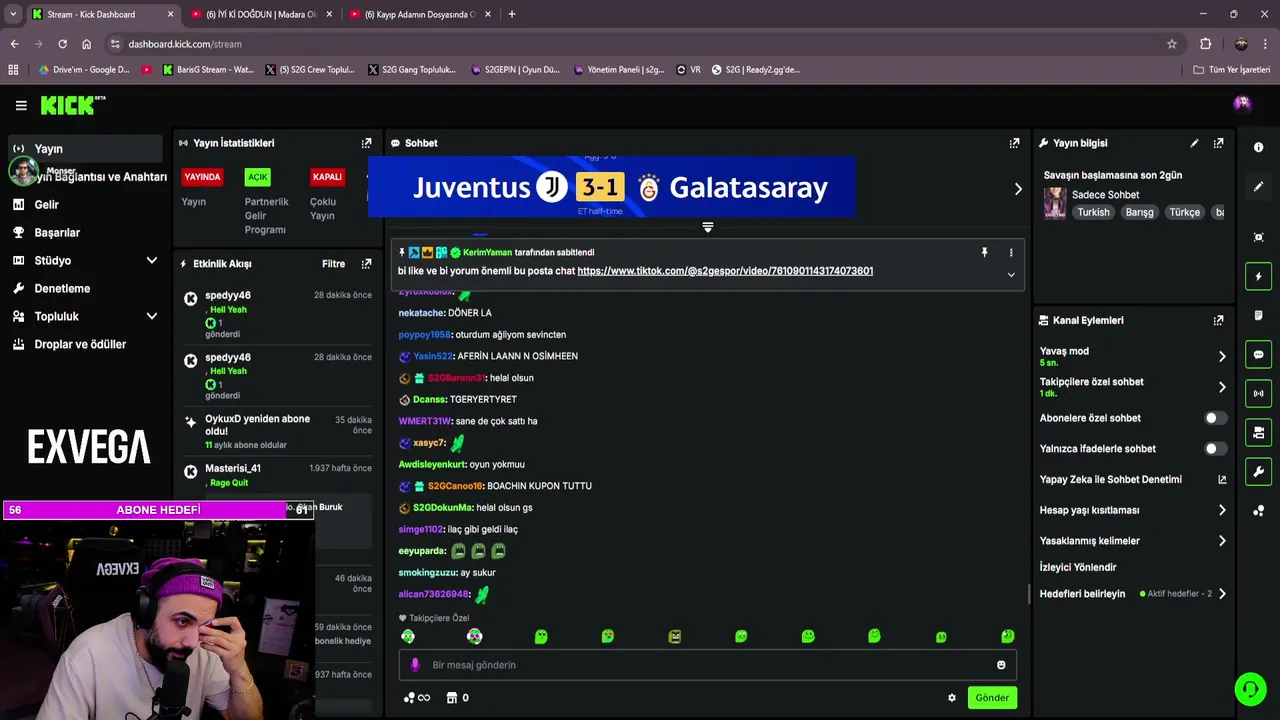Reload the page in the browser
1280x720 pixels.
pyautogui.click(x=62, y=44)
